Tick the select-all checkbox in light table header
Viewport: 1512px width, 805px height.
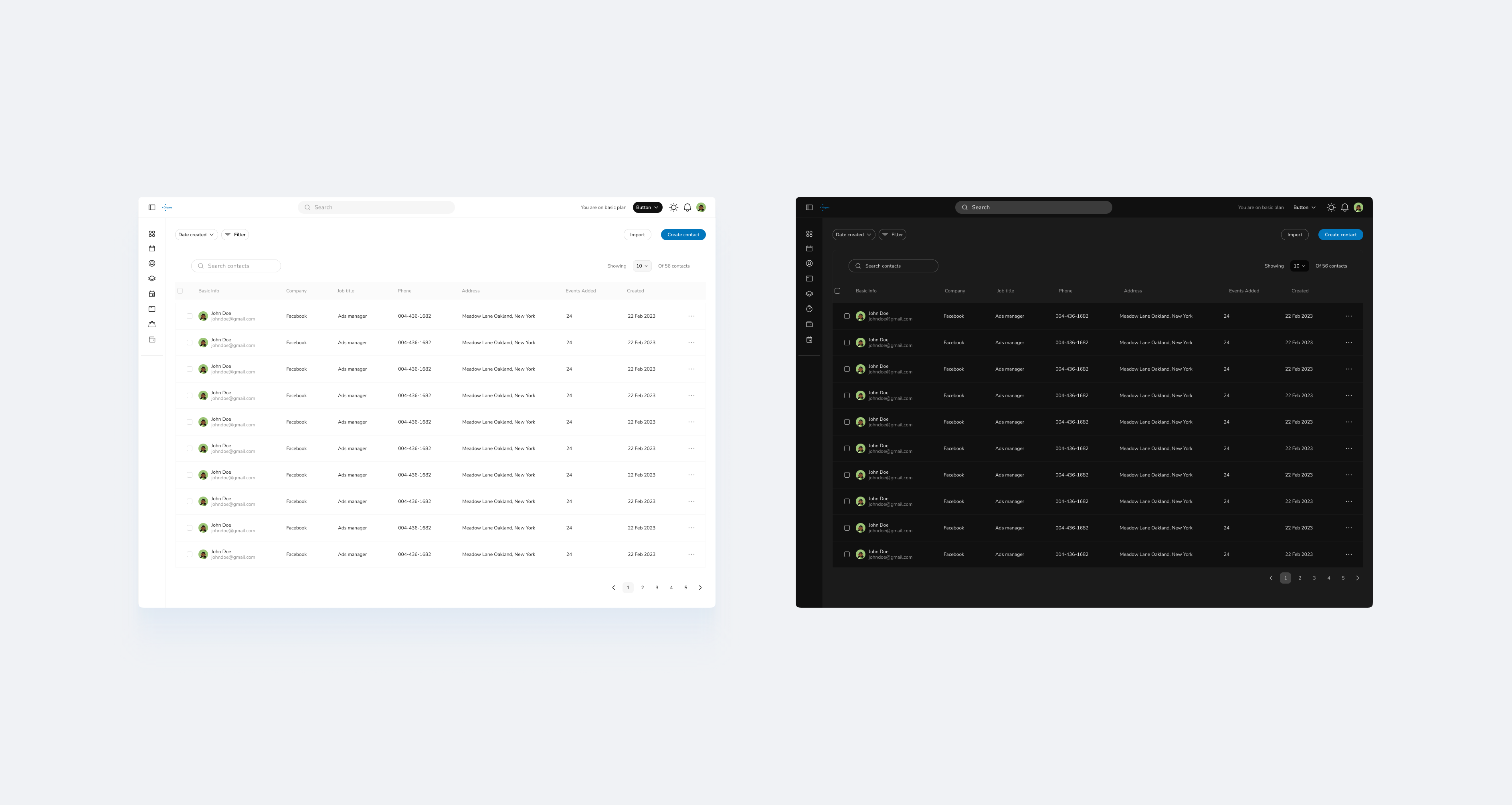tap(180, 291)
